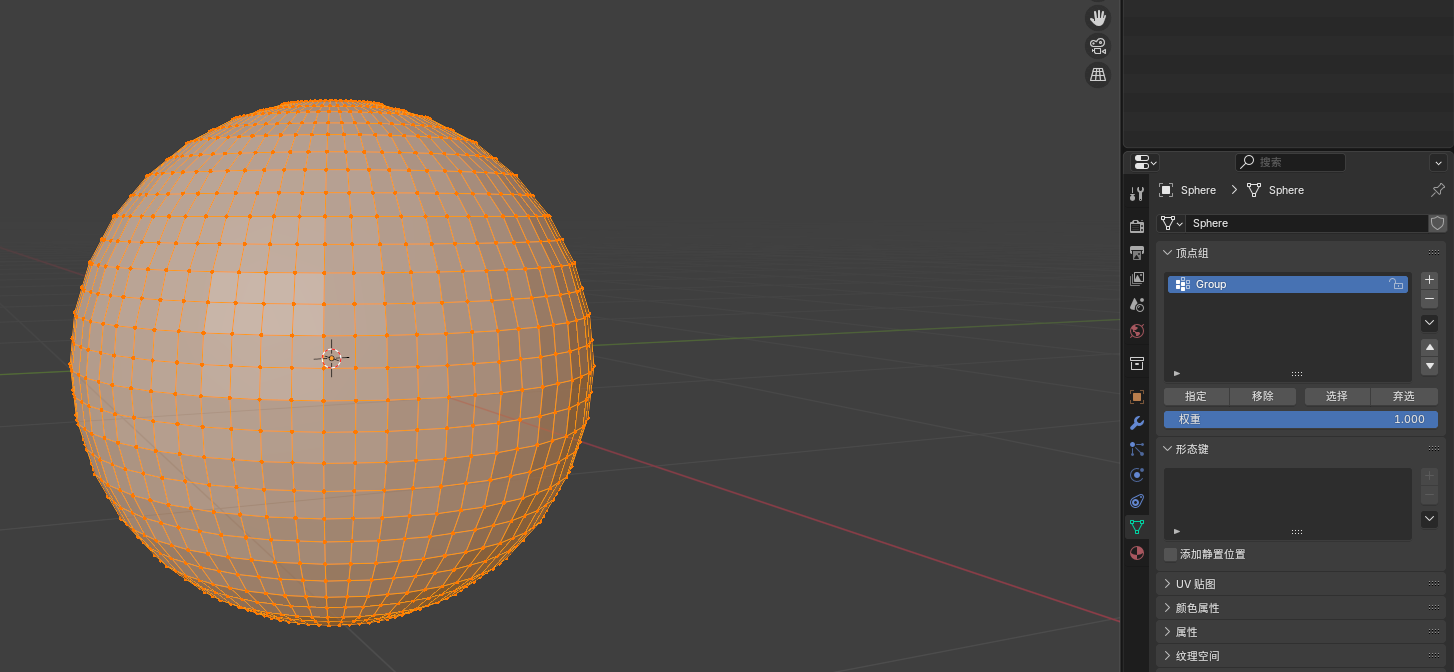The width and height of the screenshot is (1454, 672).
Task: Open the Modifiers wrench tab
Action: coord(1137,423)
